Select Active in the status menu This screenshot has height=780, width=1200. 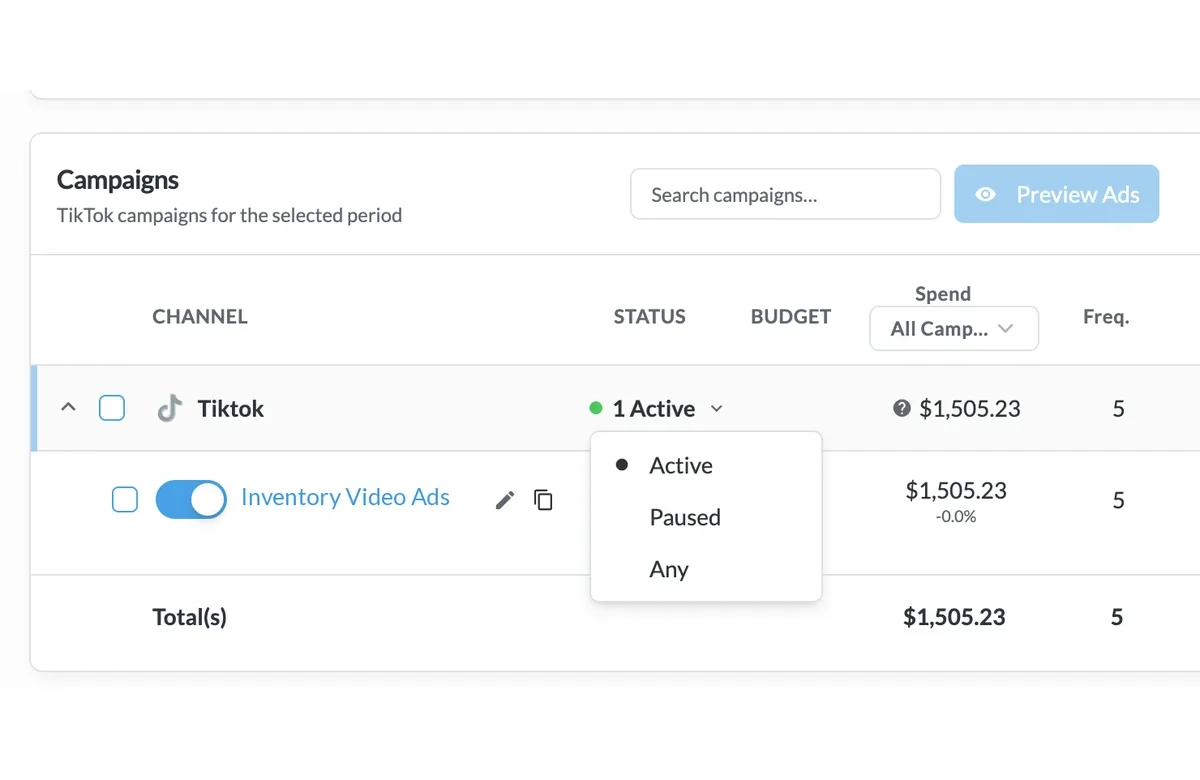point(706,465)
